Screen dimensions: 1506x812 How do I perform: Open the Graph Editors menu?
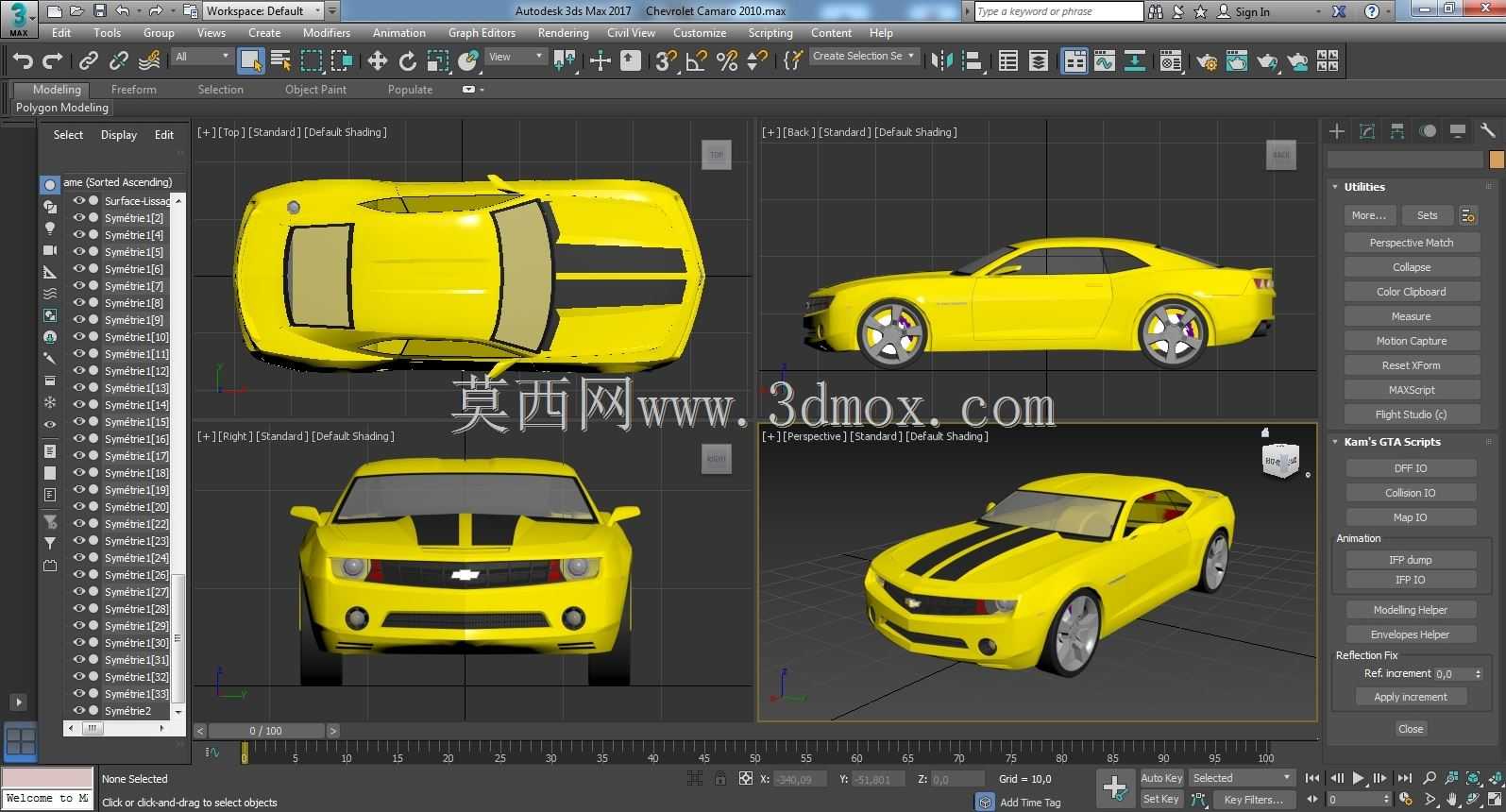(482, 33)
